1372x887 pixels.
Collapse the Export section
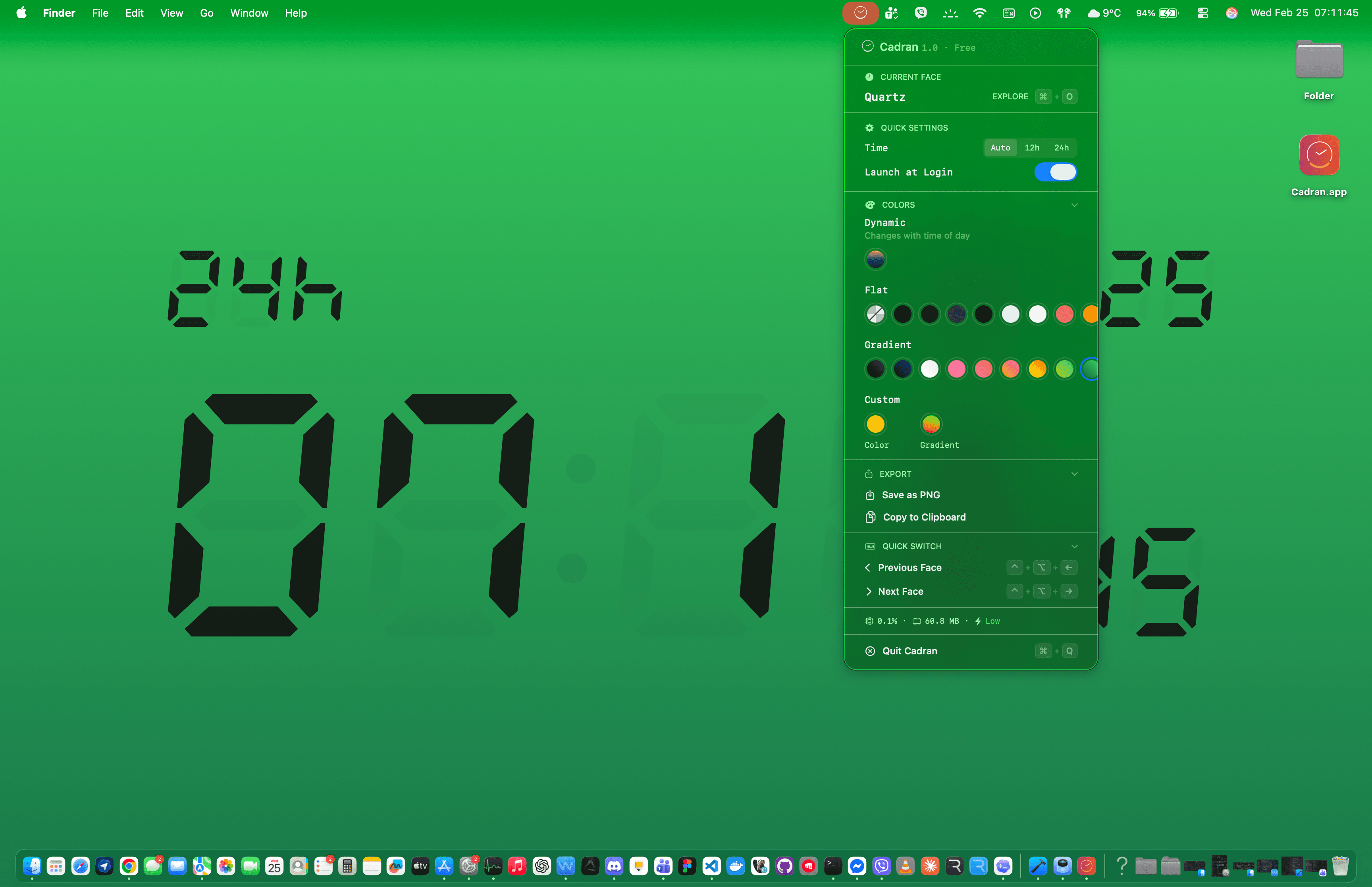pos(1074,473)
